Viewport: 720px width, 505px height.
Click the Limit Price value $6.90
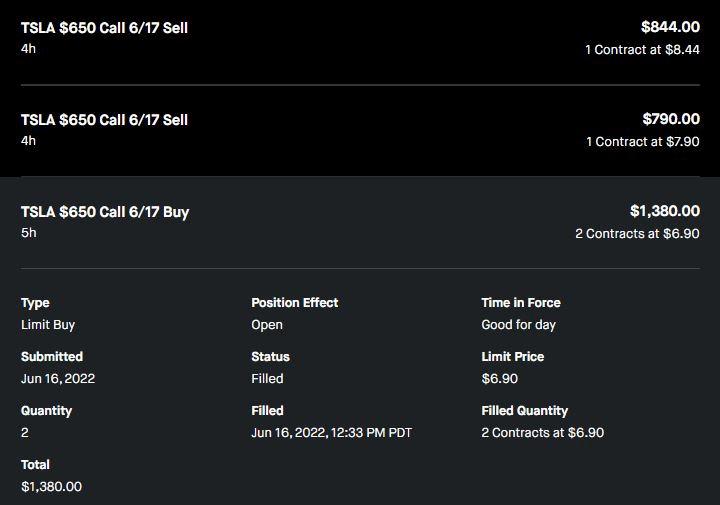pos(499,379)
